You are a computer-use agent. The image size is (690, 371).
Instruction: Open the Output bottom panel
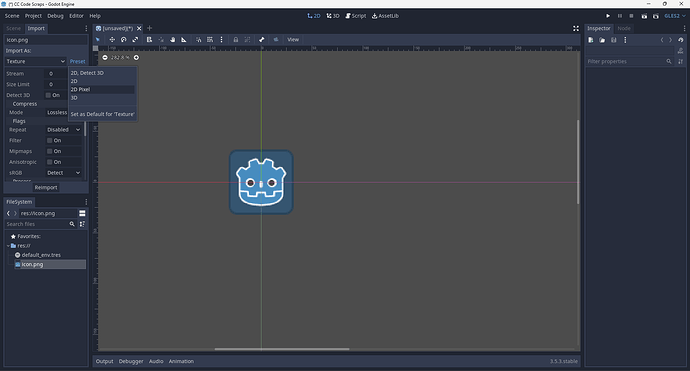coord(105,361)
